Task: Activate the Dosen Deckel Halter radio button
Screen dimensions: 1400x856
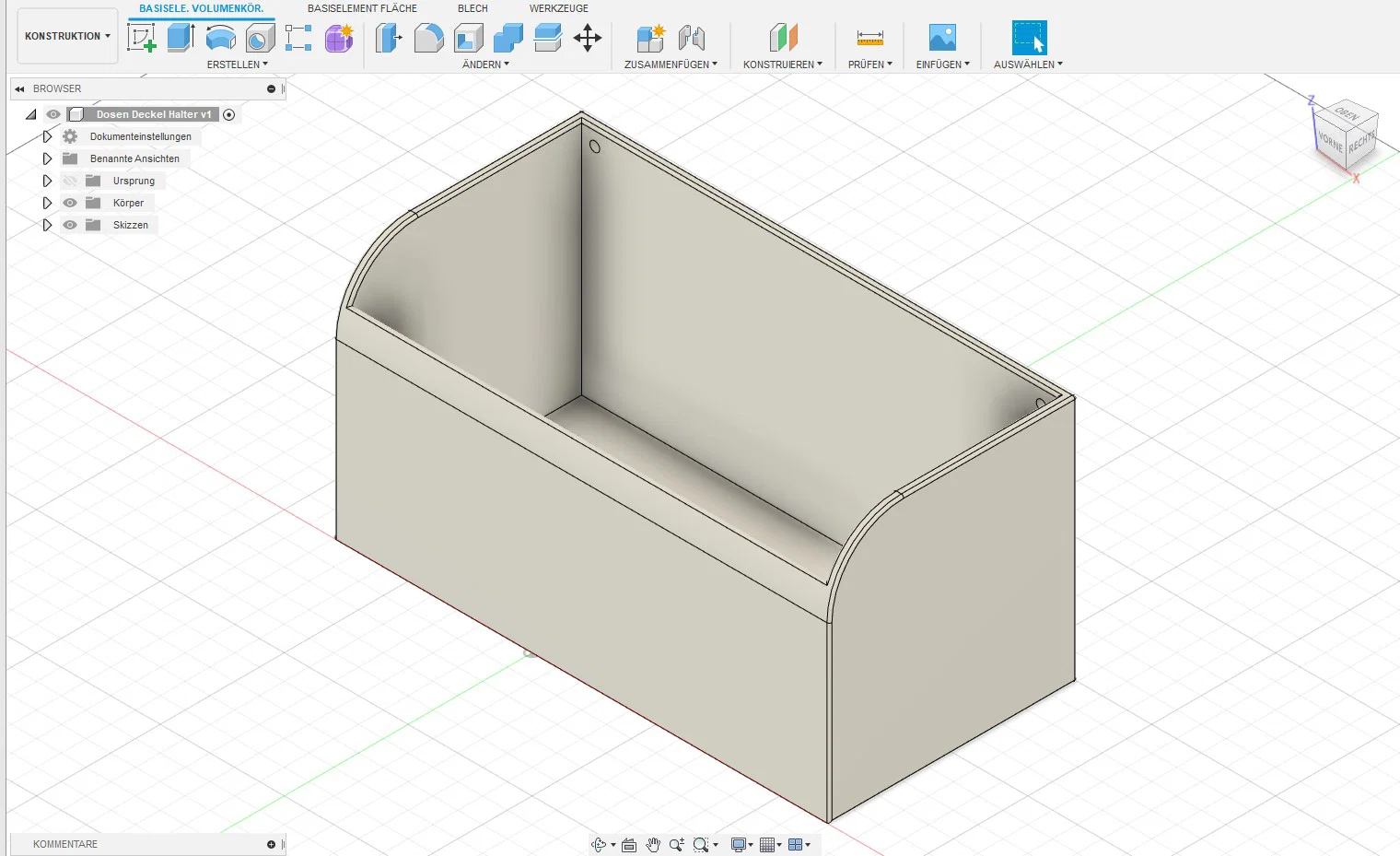Action: pos(229,114)
